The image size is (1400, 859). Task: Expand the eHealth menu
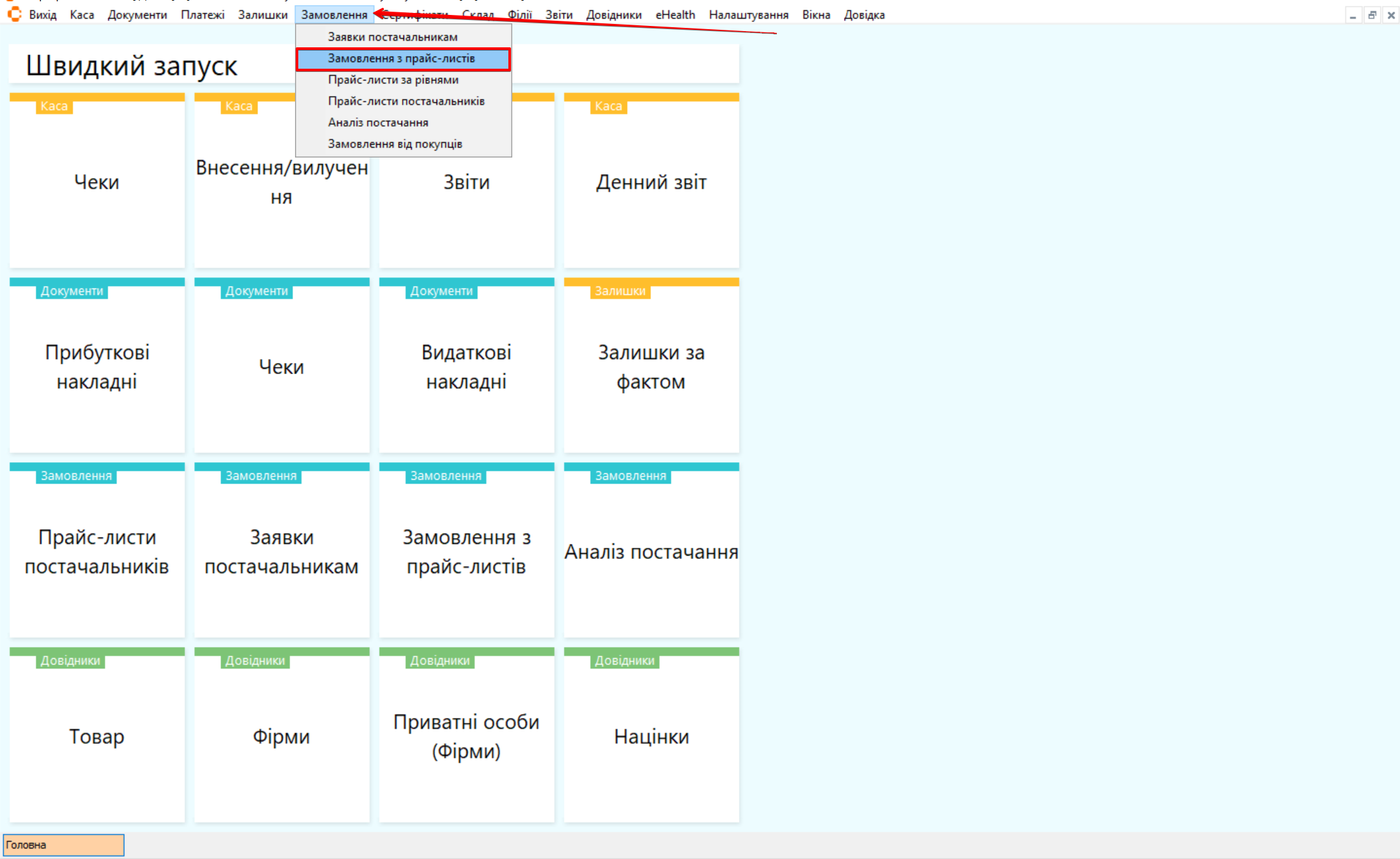coord(674,14)
